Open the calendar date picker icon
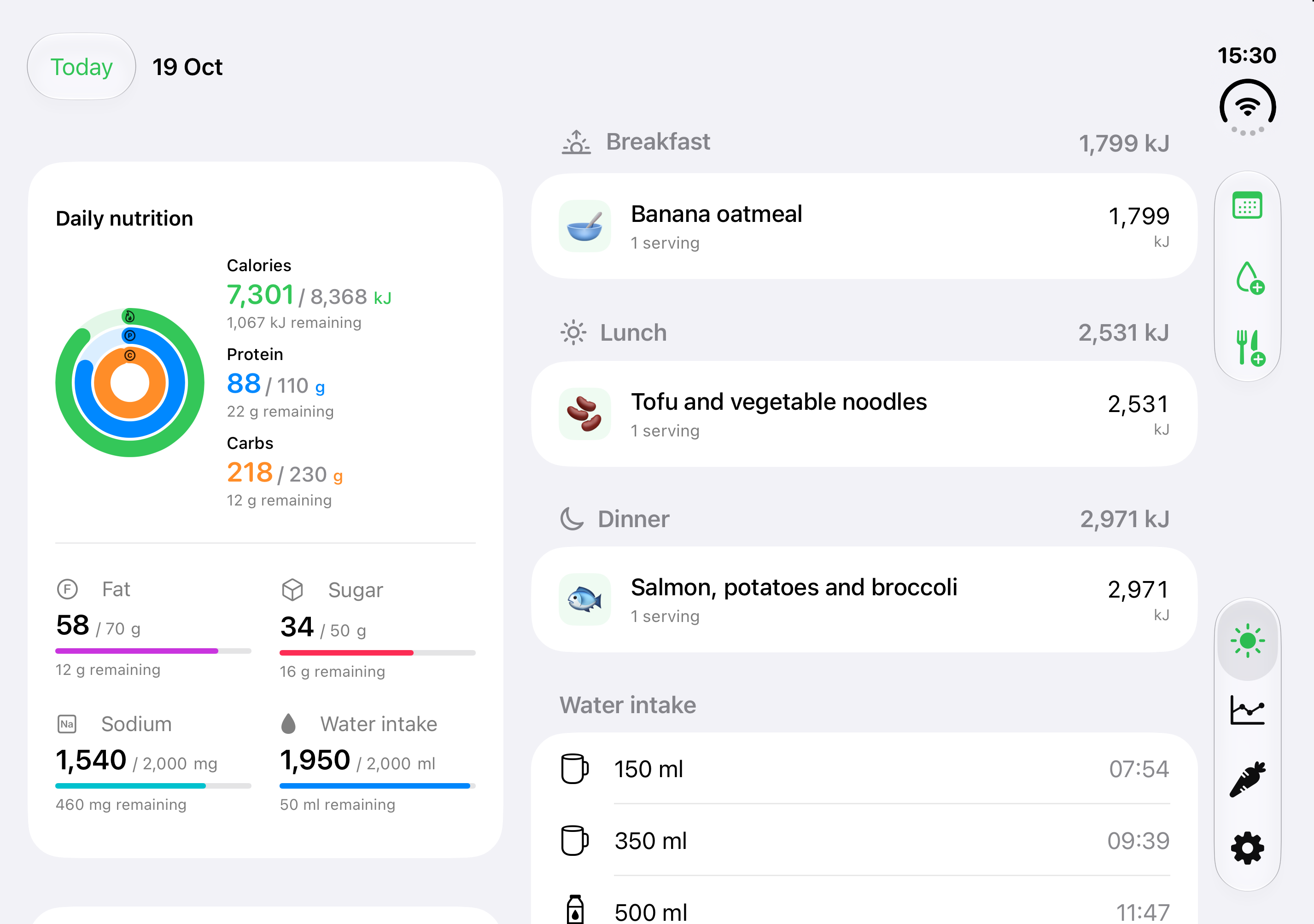The width and height of the screenshot is (1314, 924). [x=1247, y=205]
